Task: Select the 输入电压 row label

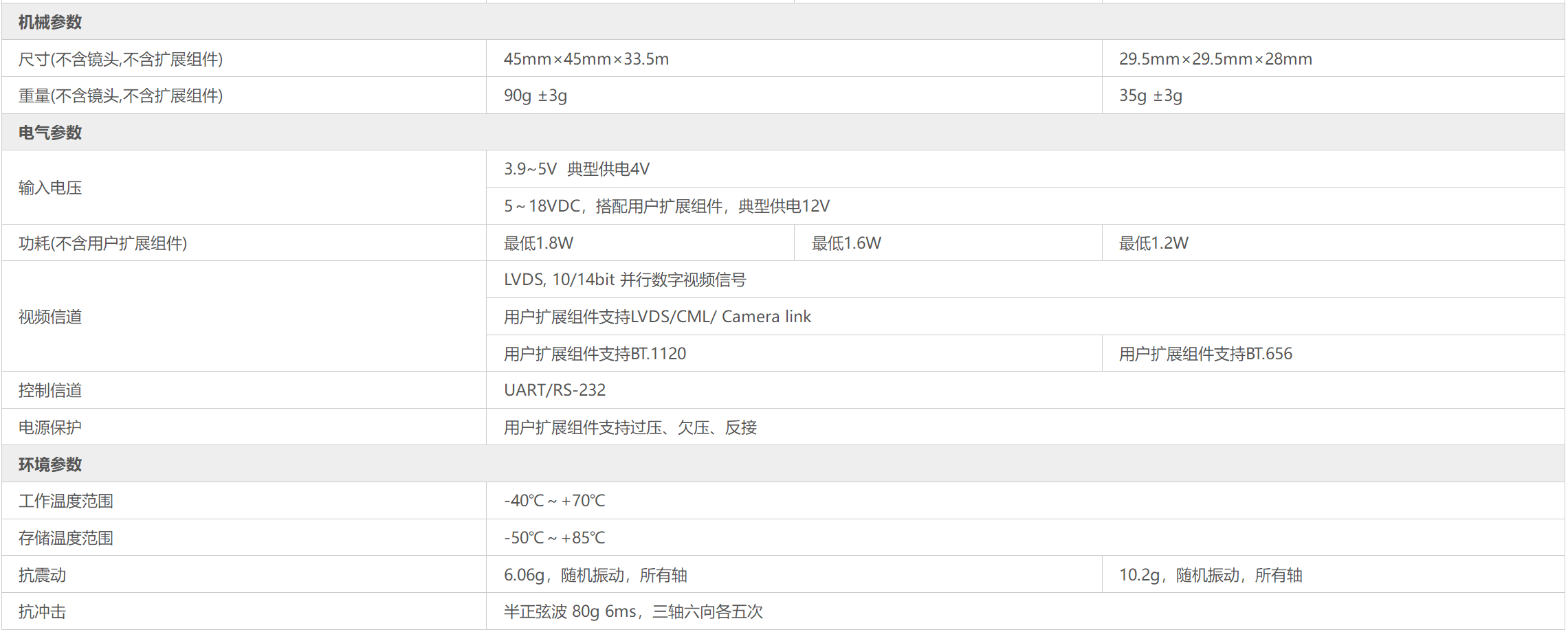Action: (x=50, y=188)
